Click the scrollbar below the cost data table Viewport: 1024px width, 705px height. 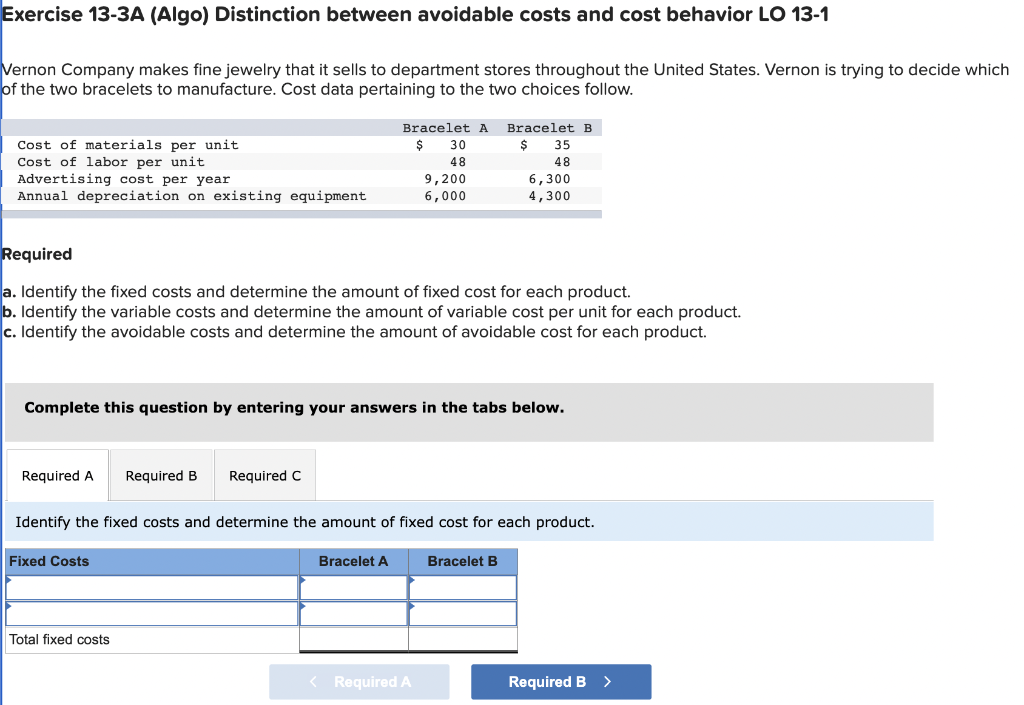pos(300,211)
